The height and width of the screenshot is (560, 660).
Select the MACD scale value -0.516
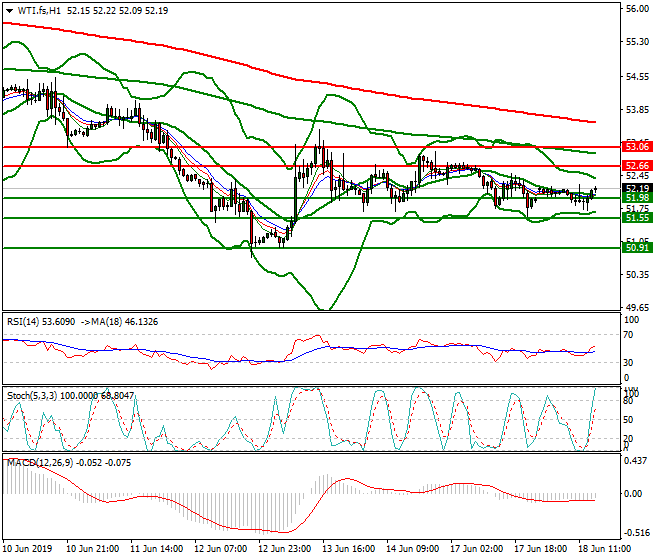point(636,533)
